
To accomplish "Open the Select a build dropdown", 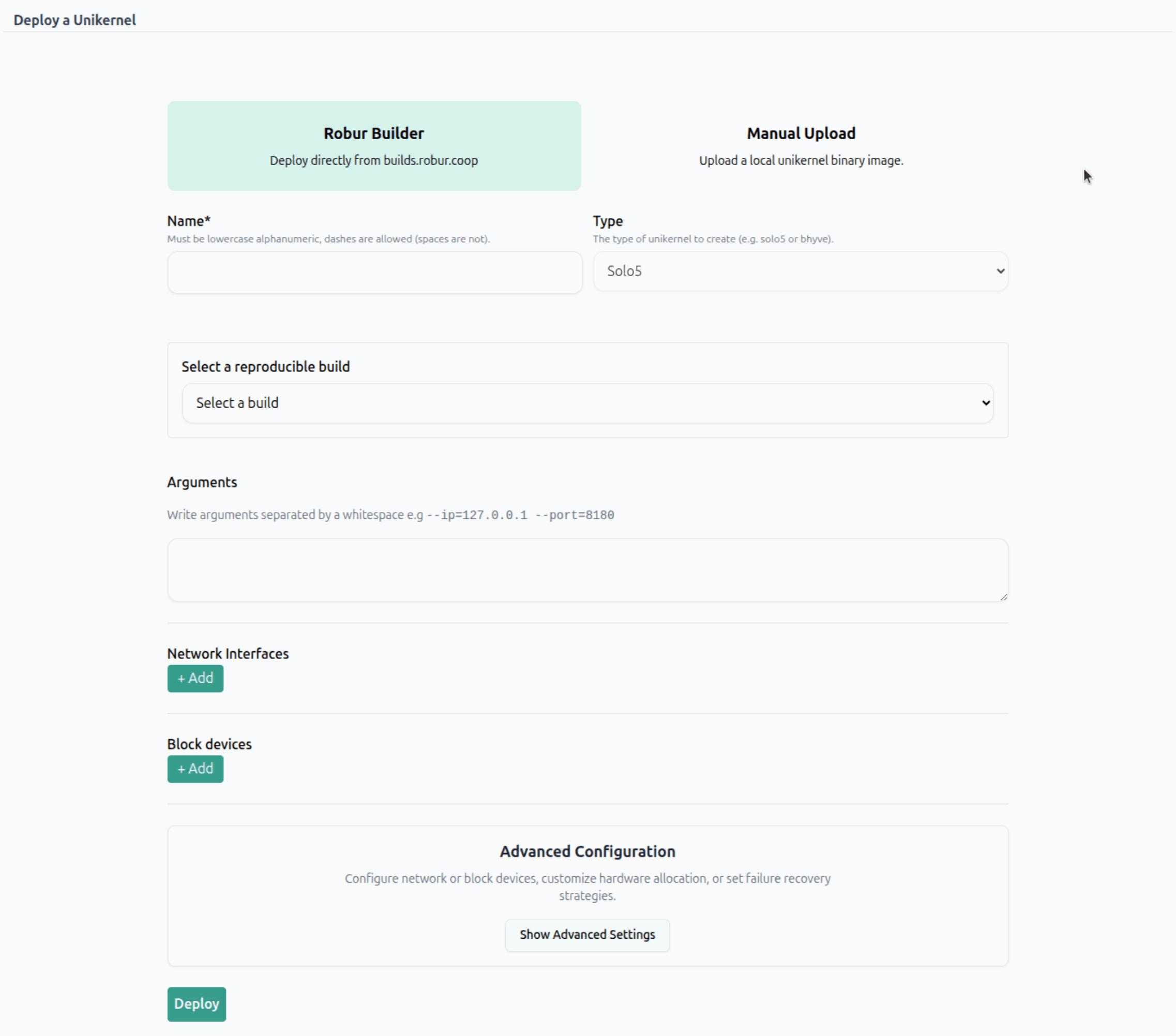I will (588, 403).
